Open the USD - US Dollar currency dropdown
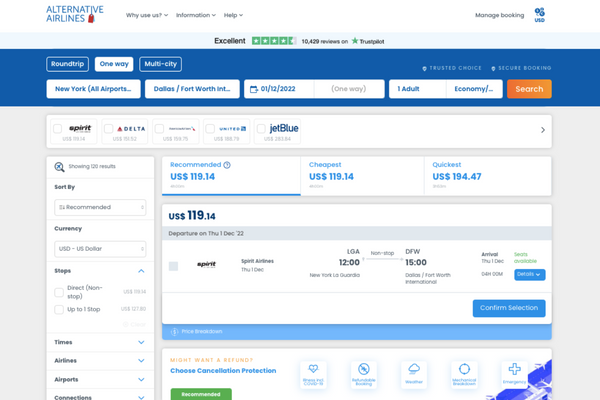 click(x=100, y=249)
